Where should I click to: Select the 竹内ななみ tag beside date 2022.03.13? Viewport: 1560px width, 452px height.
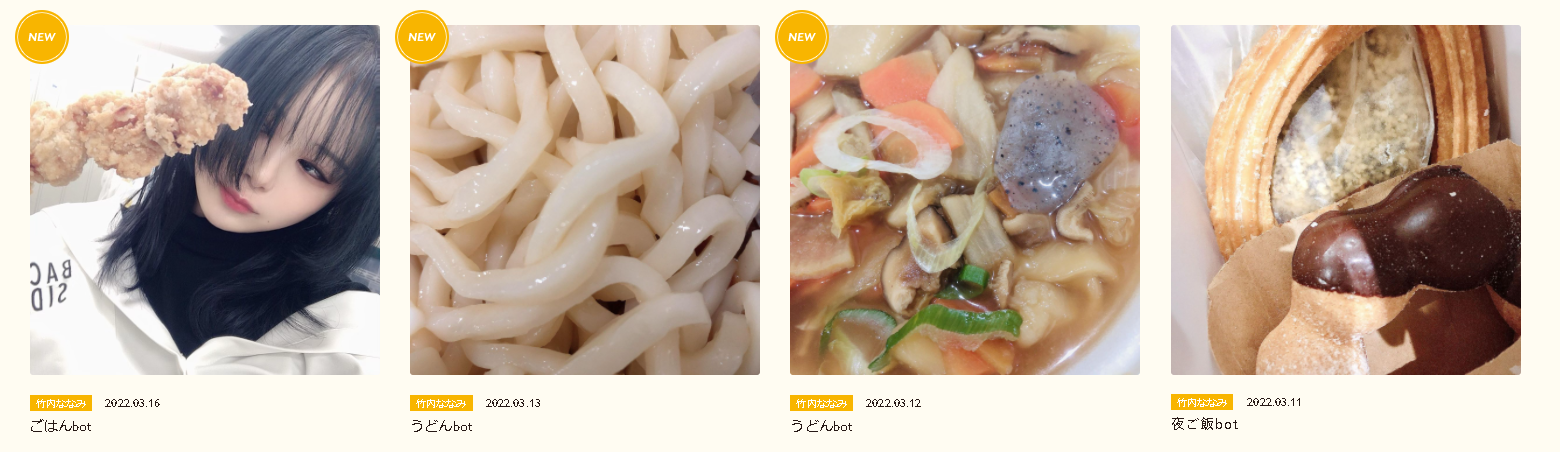click(441, 403)
